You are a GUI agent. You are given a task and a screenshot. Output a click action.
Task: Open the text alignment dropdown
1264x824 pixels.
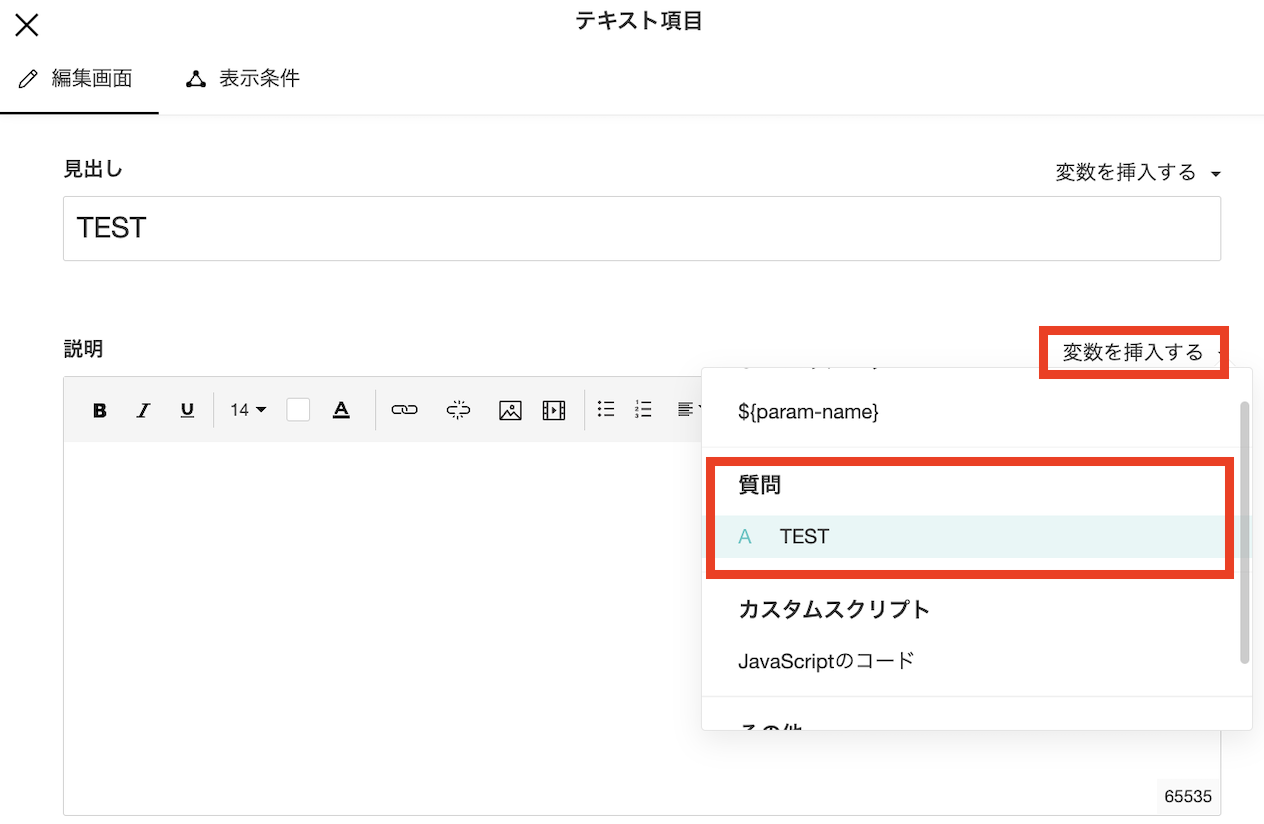click(688, 409)
